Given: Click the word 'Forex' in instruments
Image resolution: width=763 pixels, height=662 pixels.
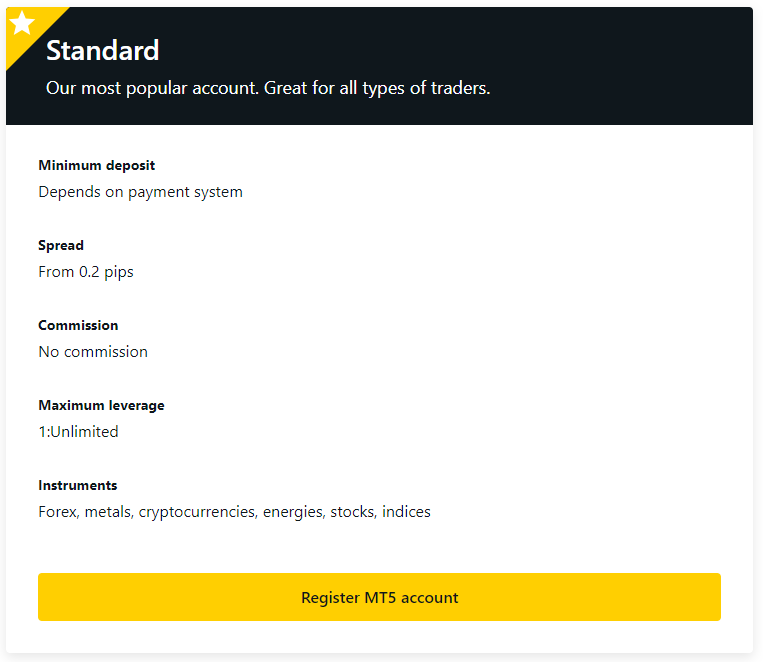Looking at the screenshot, I should [57, 511].
